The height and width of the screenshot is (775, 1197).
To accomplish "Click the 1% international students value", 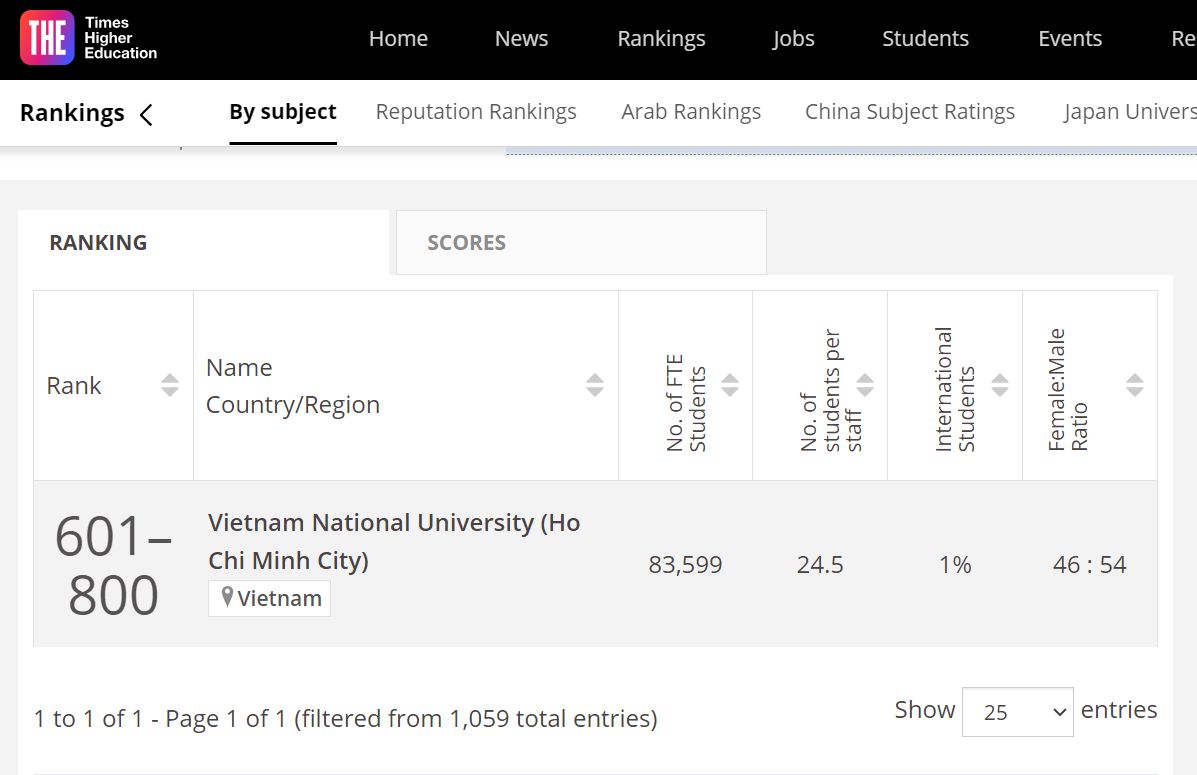I will pos(955,564).
